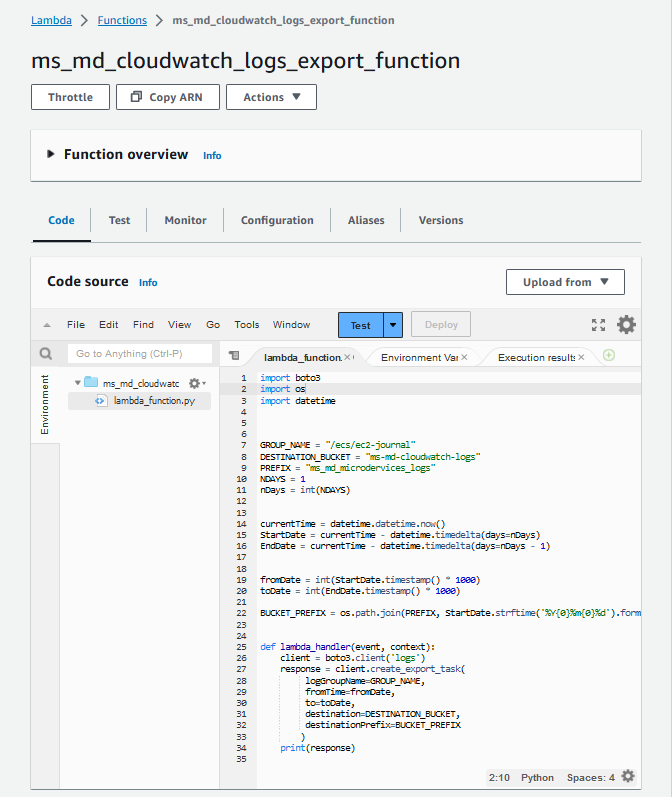Open the Tools menu
The image size is (672, 797).
pos(247,324)
